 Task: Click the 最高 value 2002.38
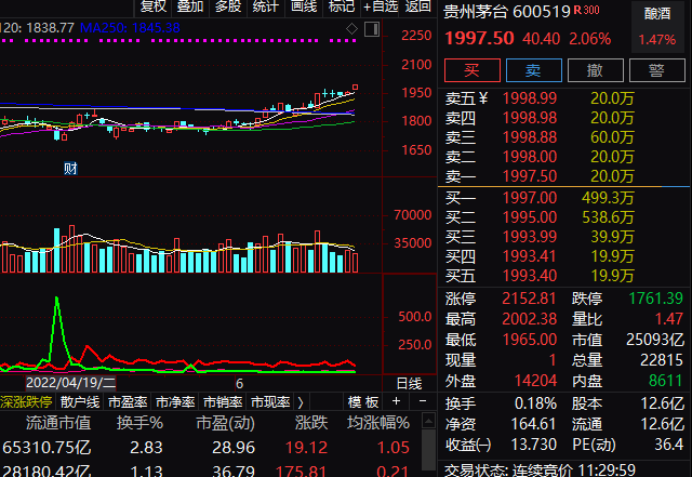(529, 319)
